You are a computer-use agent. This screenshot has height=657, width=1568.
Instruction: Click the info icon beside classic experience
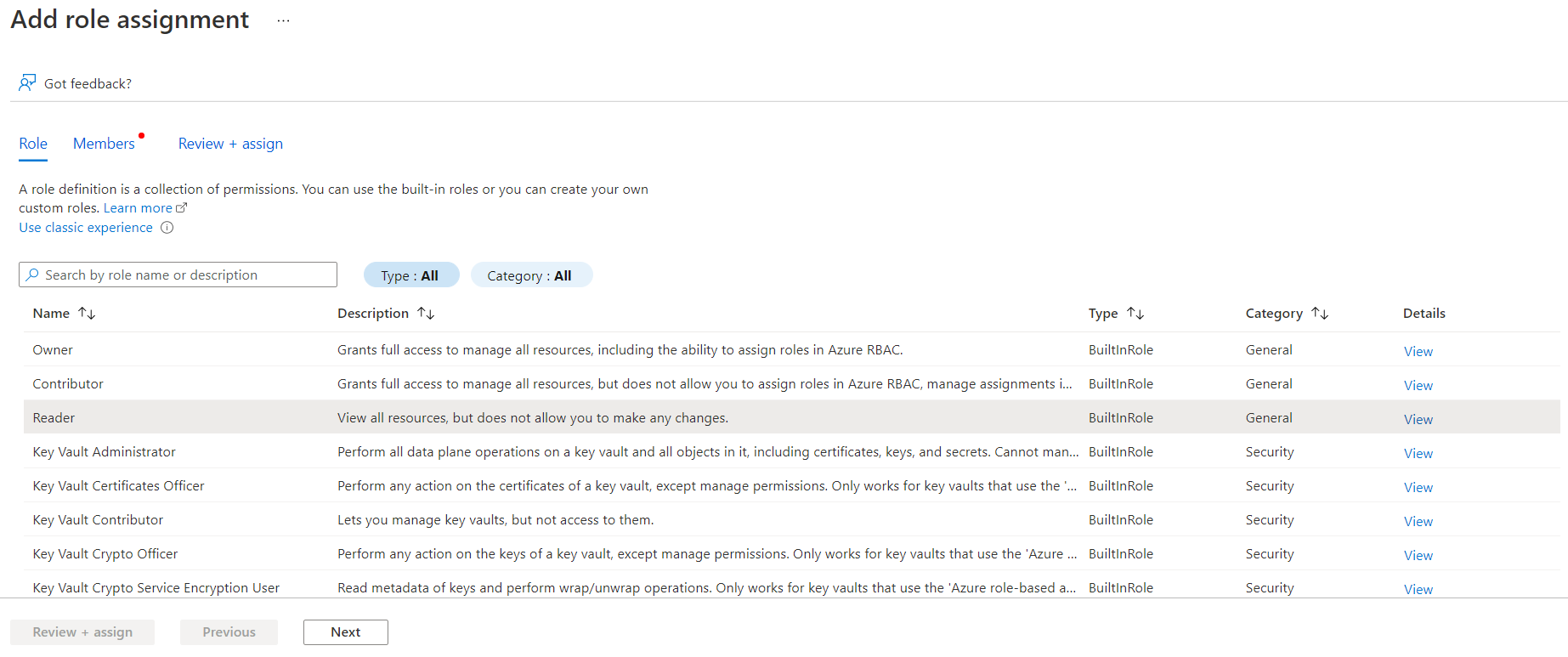pyautogui.click(x=167, y=228)
